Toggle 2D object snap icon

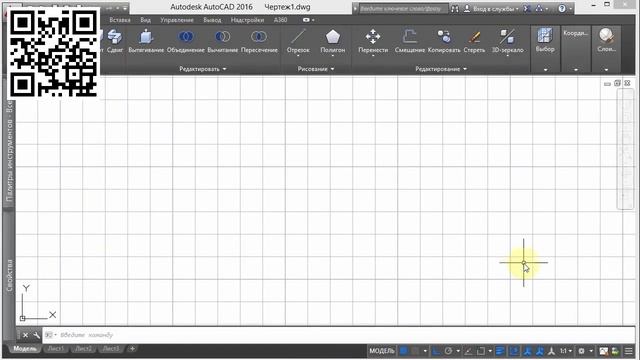tap(481, 351)
